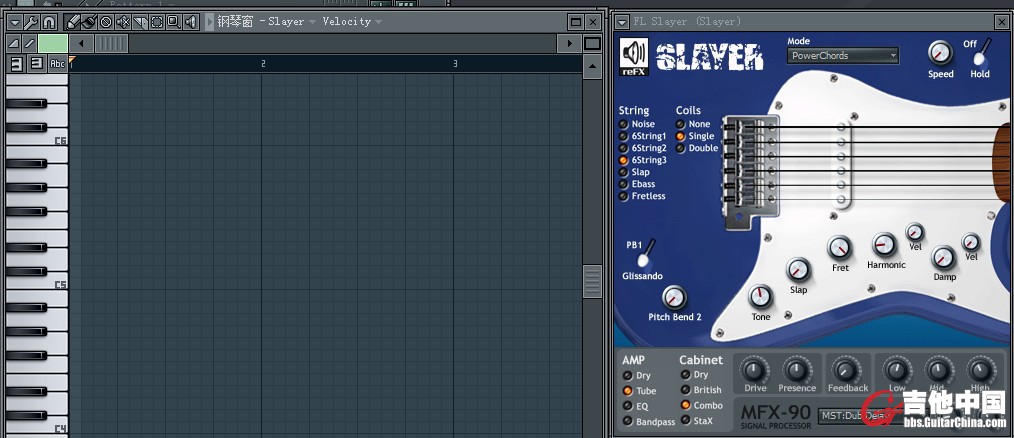Click the Pitch Bend 2 knob
Screen dimensions: 1014x438
(x=674, y=298)
